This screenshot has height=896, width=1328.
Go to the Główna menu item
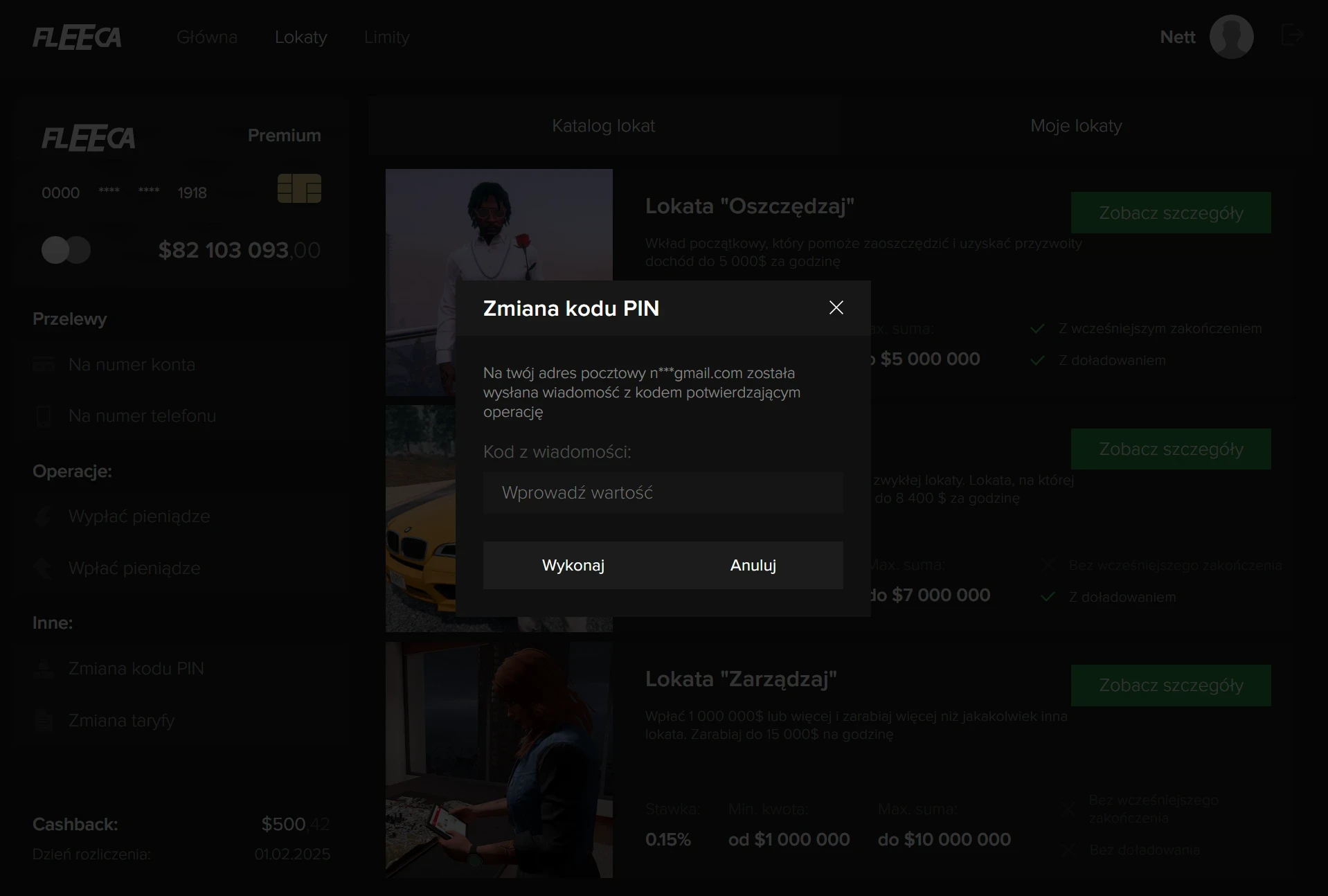206,37
